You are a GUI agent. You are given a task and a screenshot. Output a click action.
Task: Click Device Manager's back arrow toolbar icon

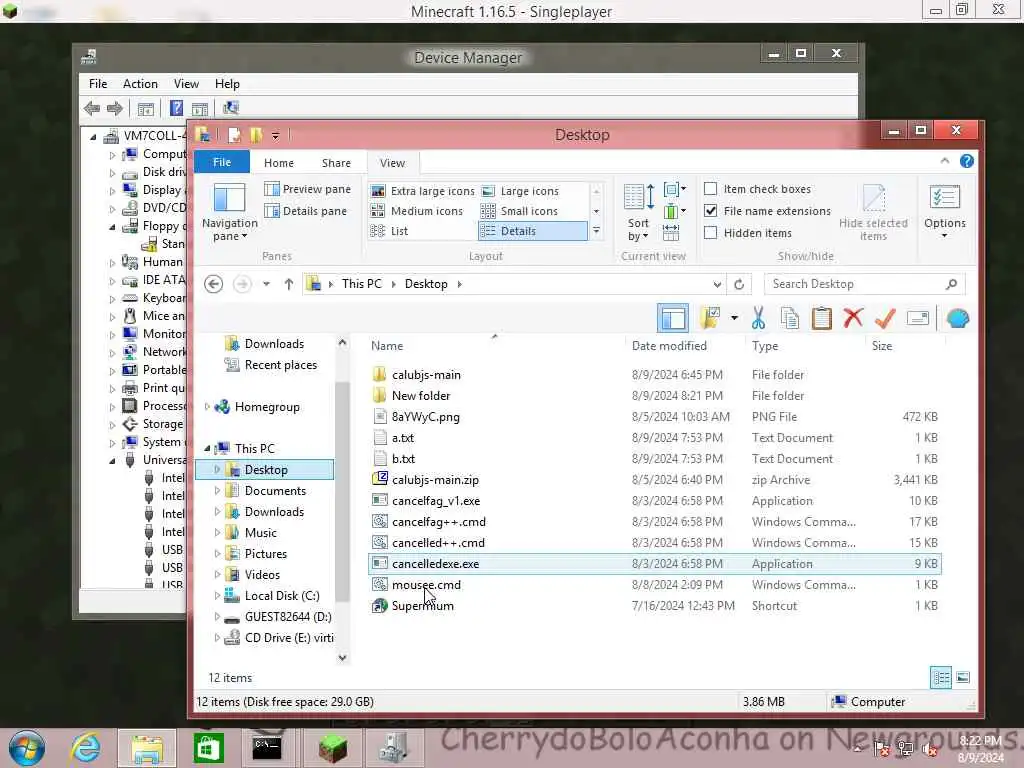92,108
